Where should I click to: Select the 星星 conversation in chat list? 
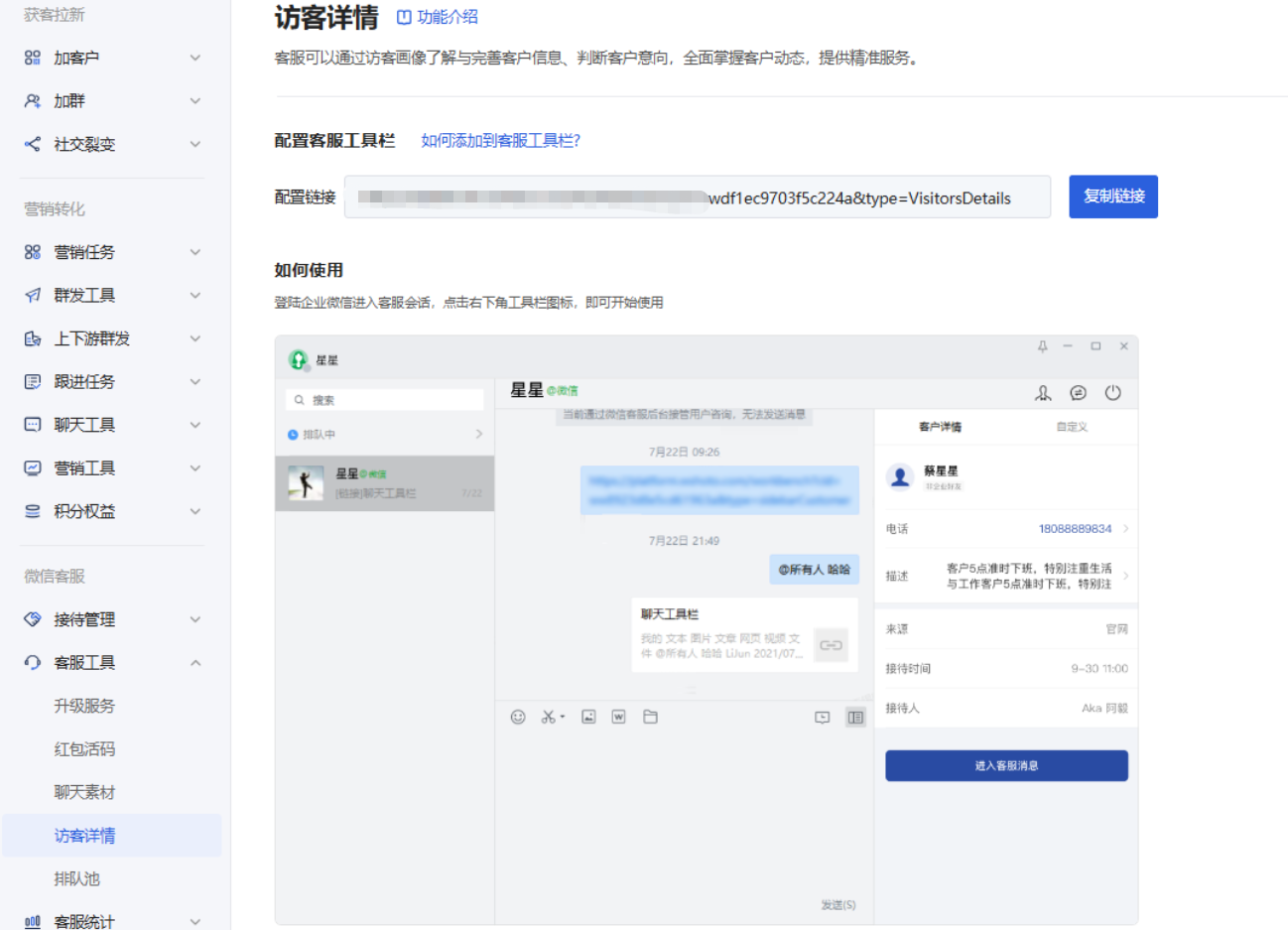[385, 483]
